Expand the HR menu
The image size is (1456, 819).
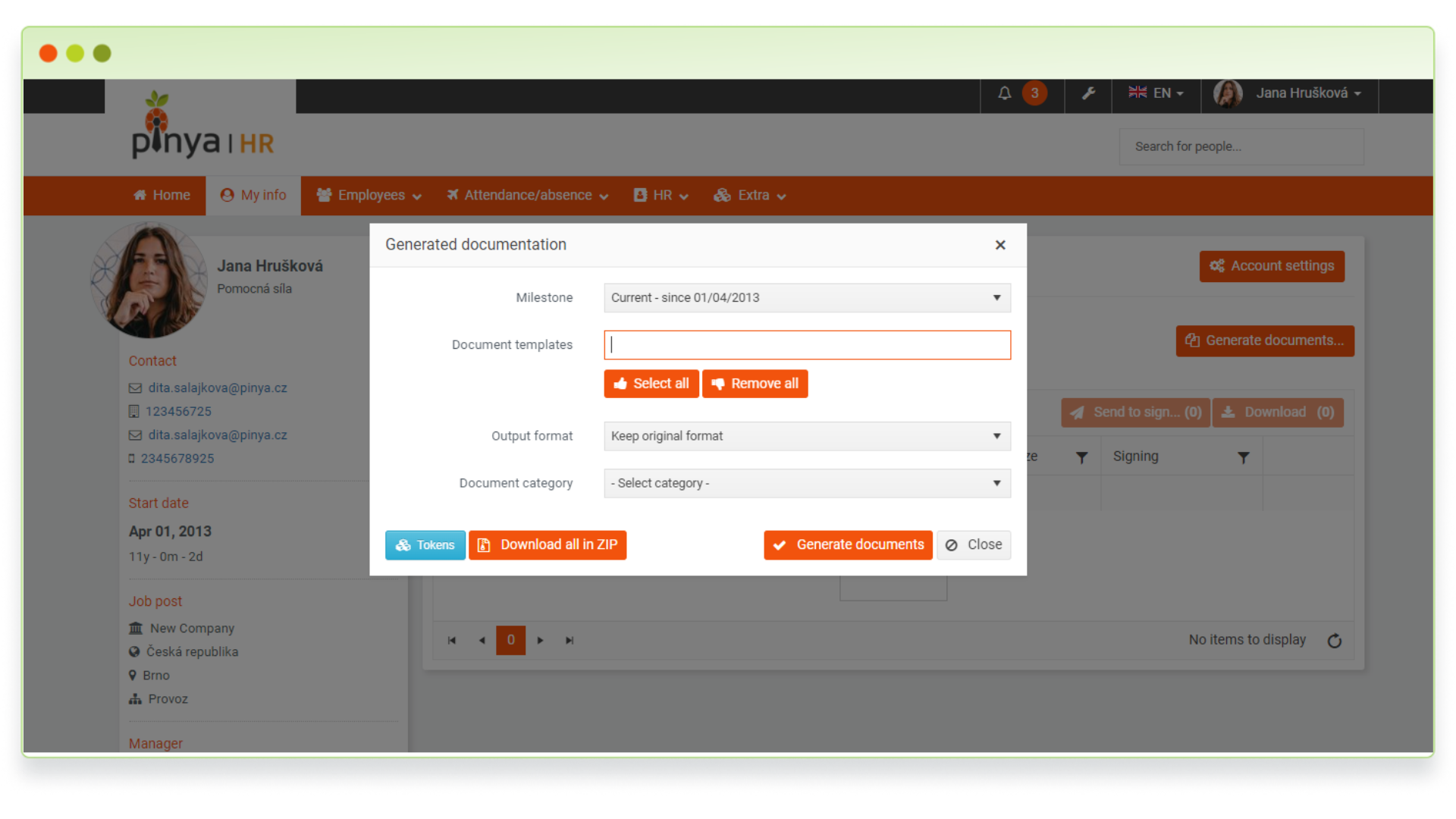tap(661, 196)
